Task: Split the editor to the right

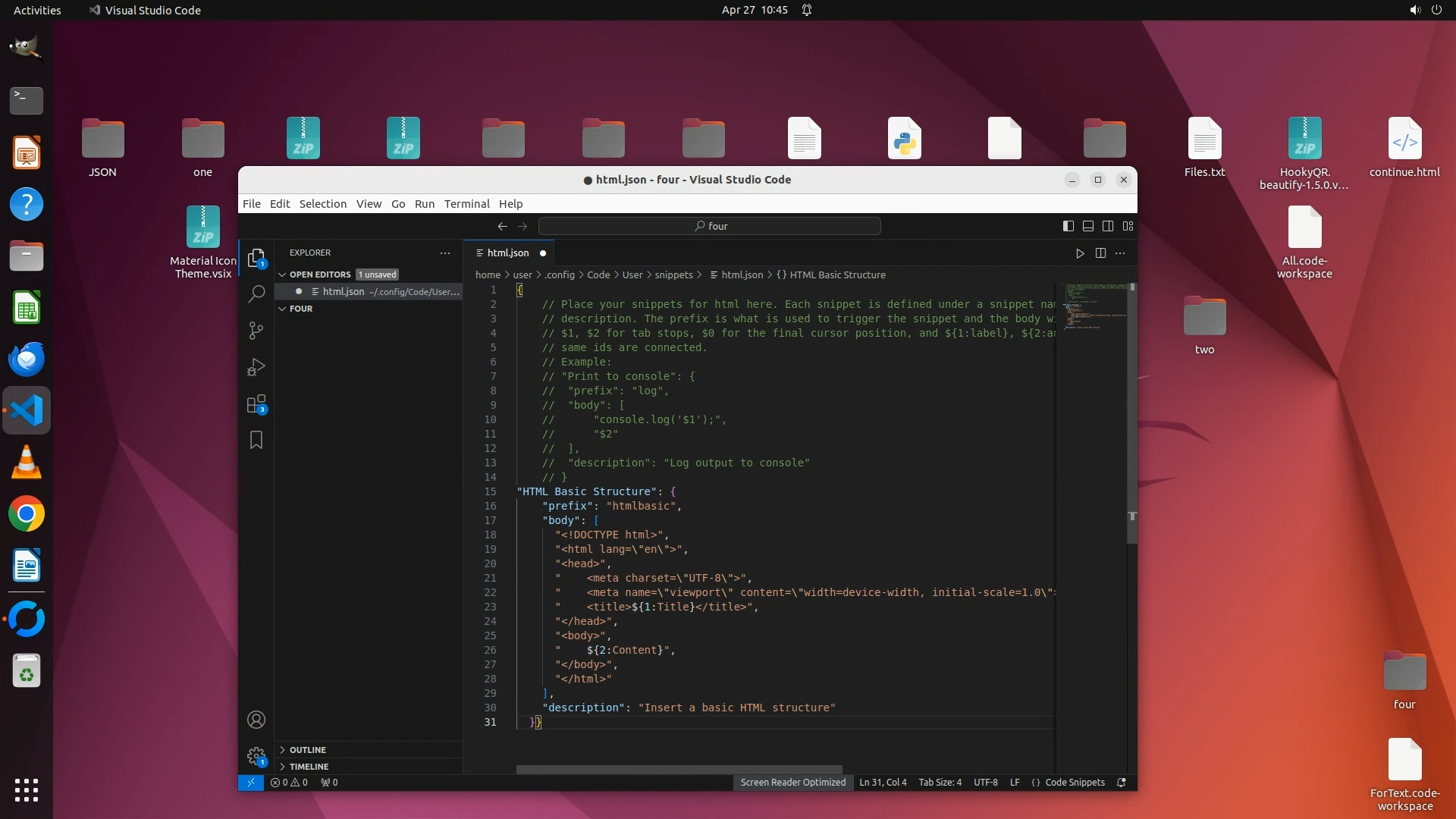Action: (x=1100, y=253)
